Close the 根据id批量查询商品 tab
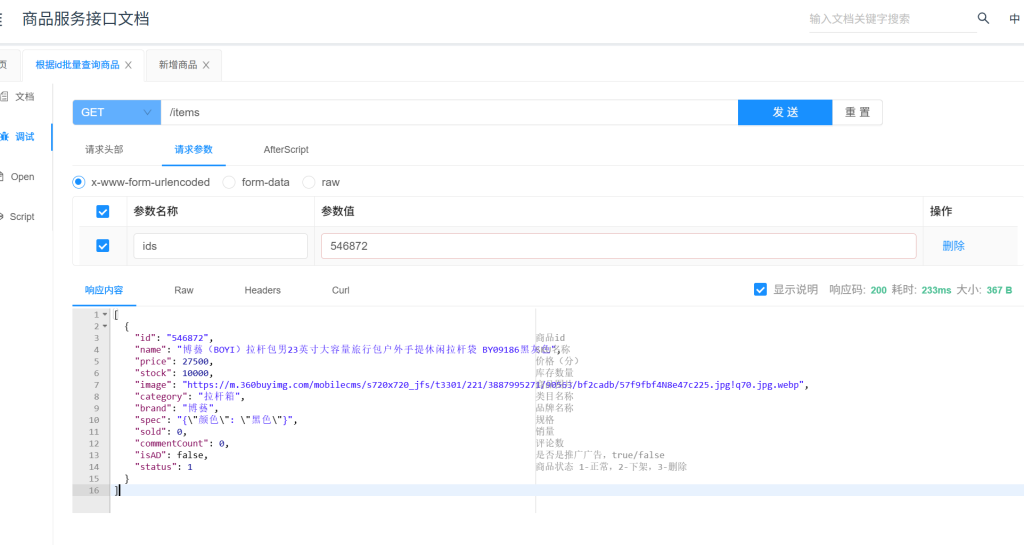 click(128, 65)
